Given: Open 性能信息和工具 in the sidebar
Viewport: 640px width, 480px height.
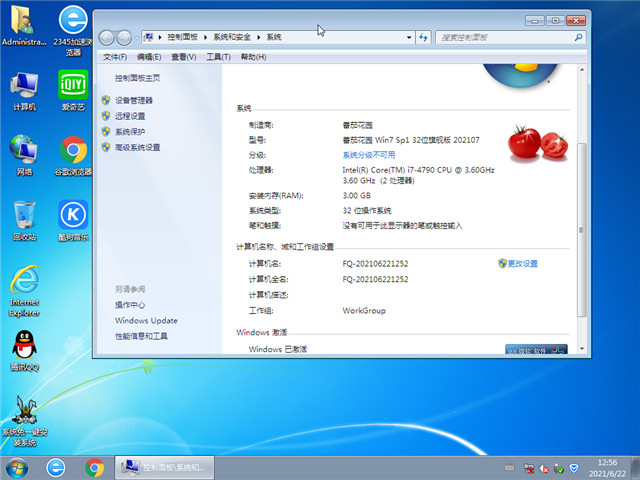Looking at the screenshot, I should (141, 336).
